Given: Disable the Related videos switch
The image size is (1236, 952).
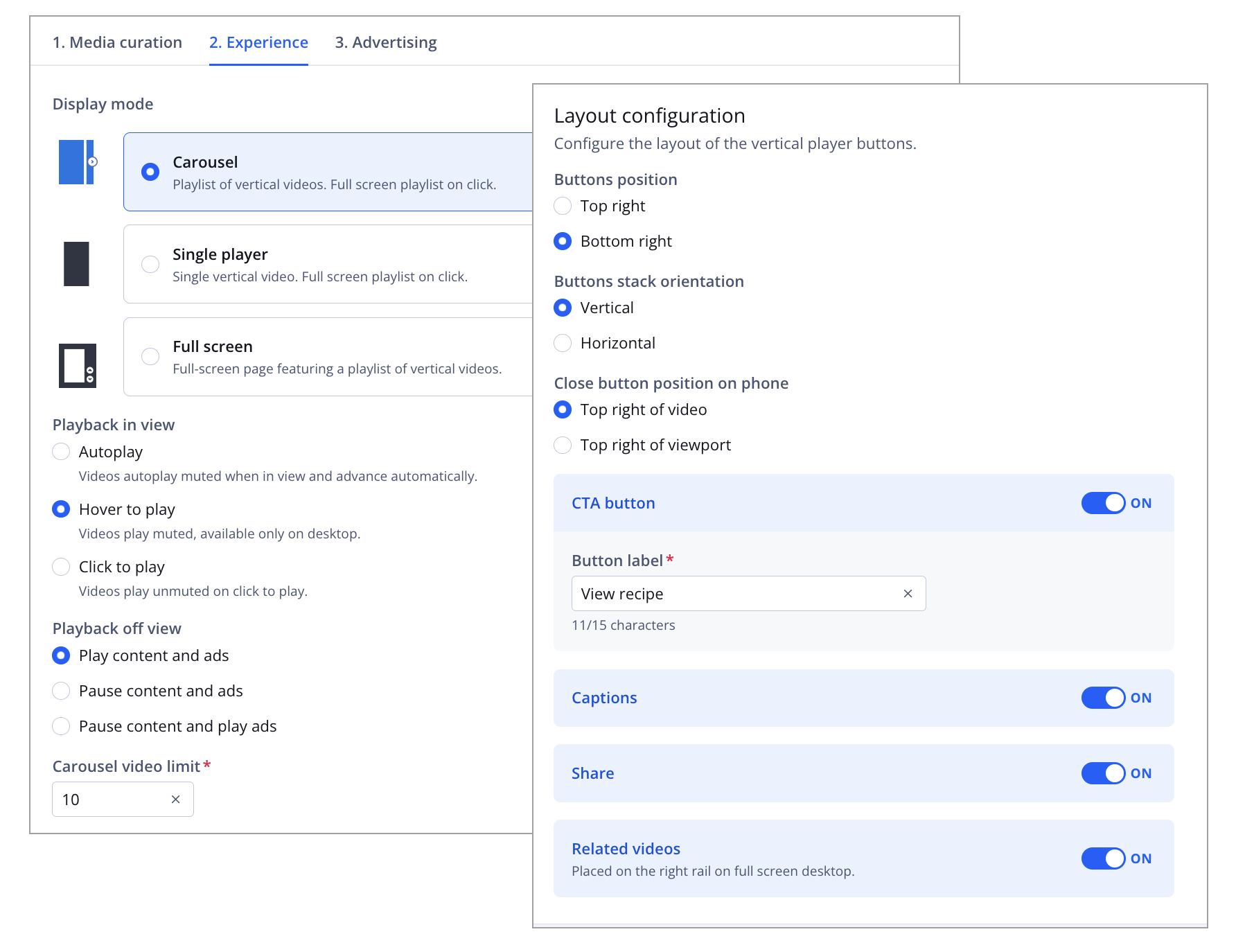Looking at the screenshot, I should pyautogui.click(x=1103, y=858).
